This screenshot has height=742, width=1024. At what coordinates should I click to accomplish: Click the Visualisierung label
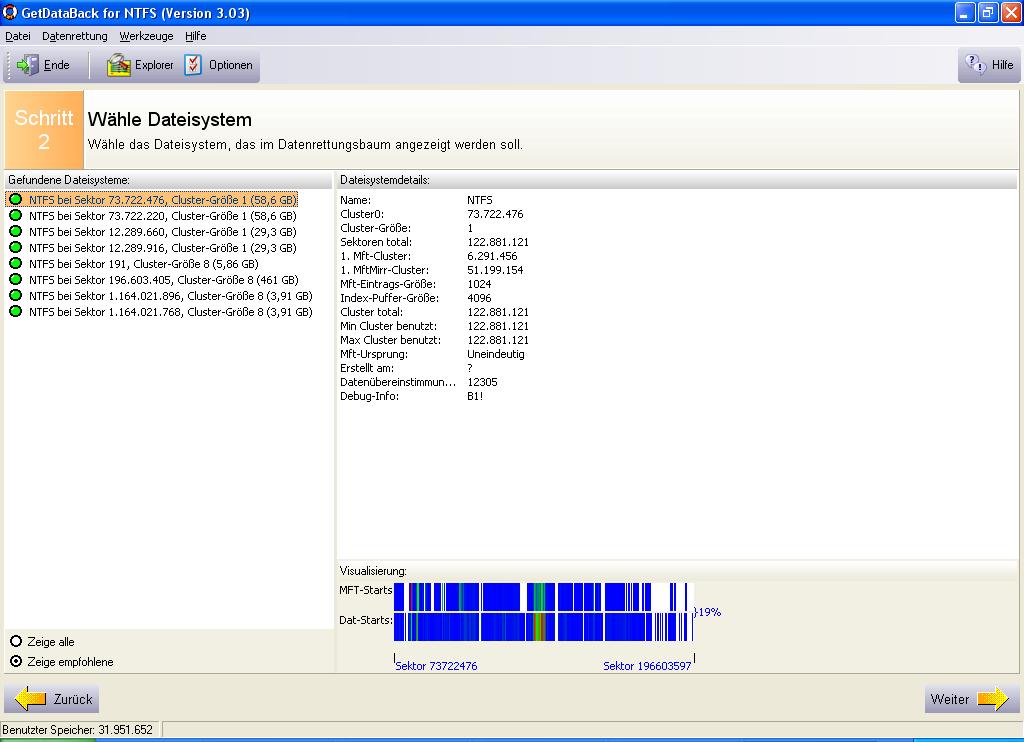point(373,571)
